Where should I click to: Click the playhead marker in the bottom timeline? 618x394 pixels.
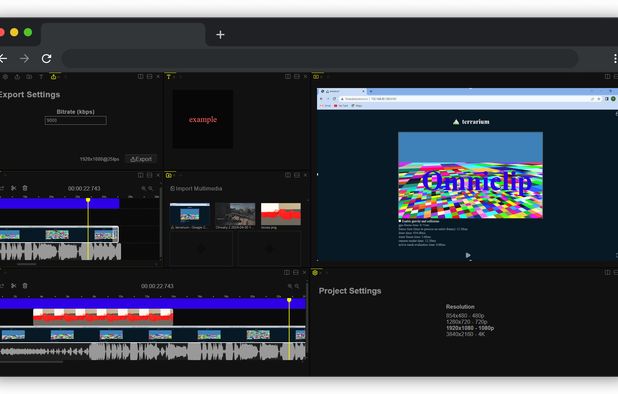[x=289, y=300]
